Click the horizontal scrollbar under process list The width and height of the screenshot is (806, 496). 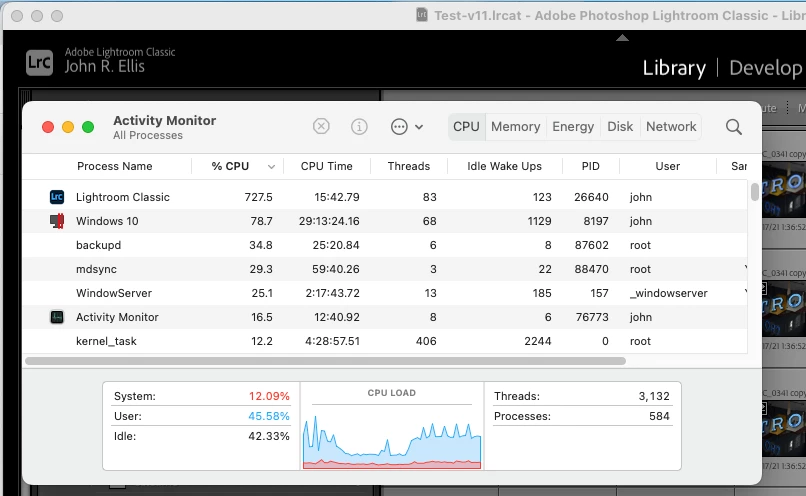[x=325, y=361]
